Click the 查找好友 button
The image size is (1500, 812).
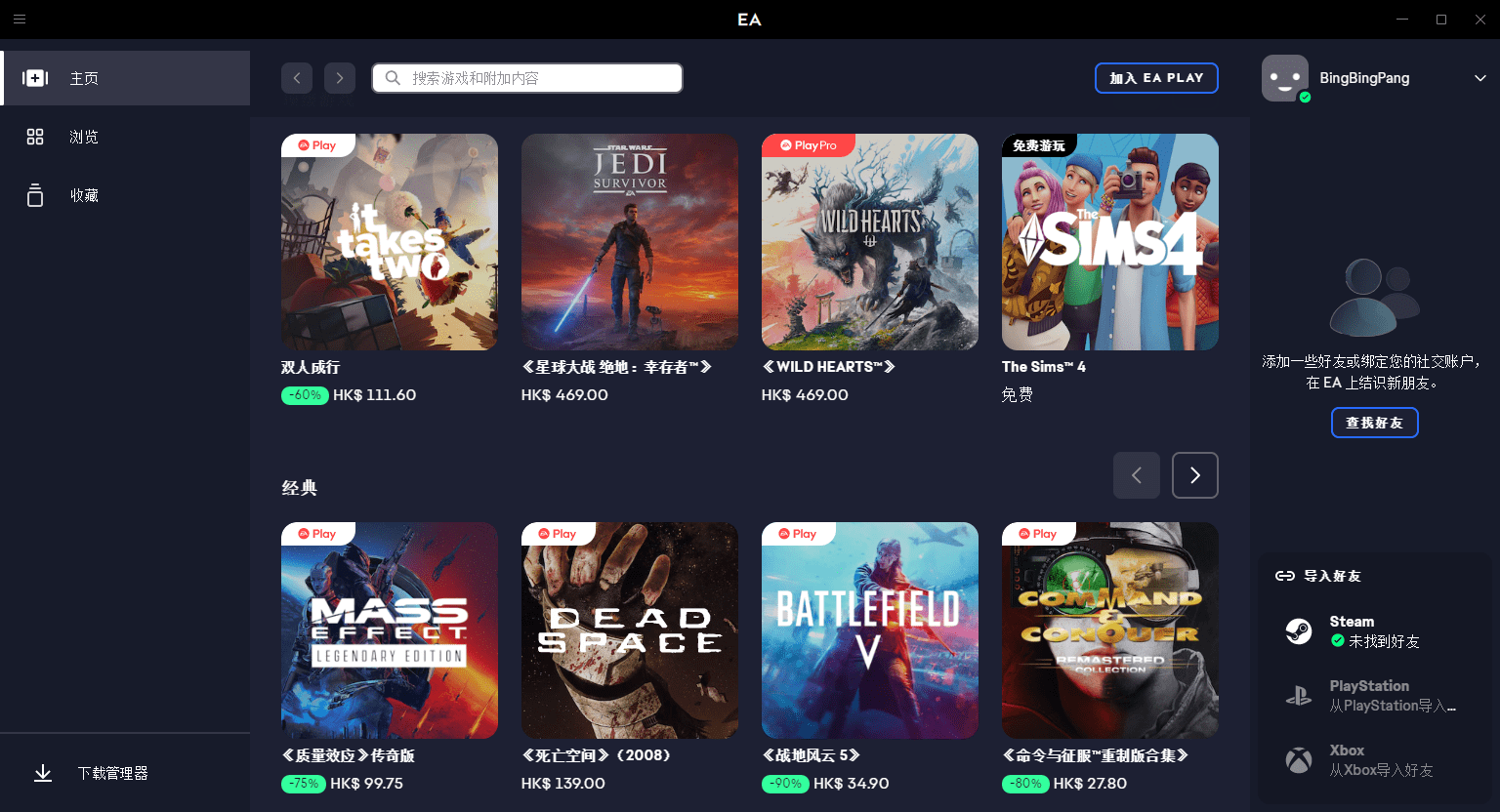[1374, 423]
